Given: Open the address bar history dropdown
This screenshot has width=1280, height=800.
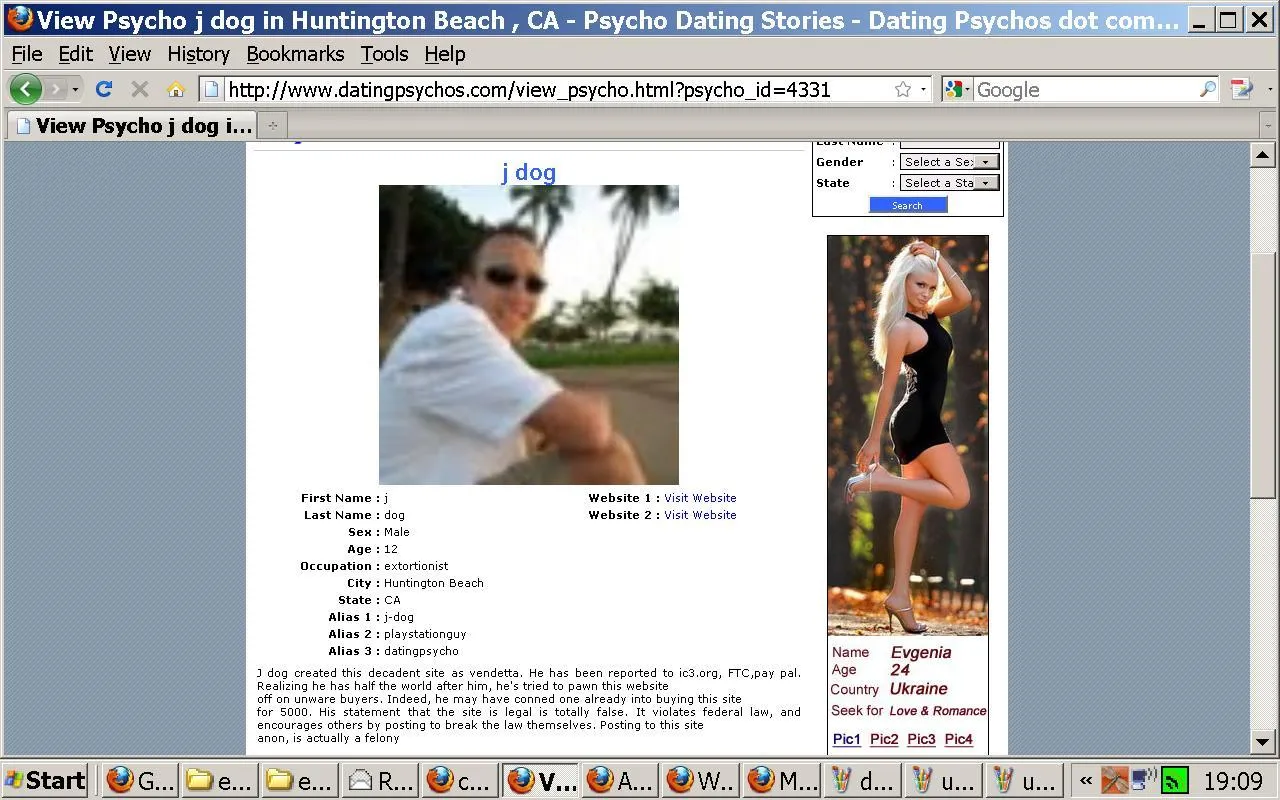Looking at the screenshot, I should point(923,90).
